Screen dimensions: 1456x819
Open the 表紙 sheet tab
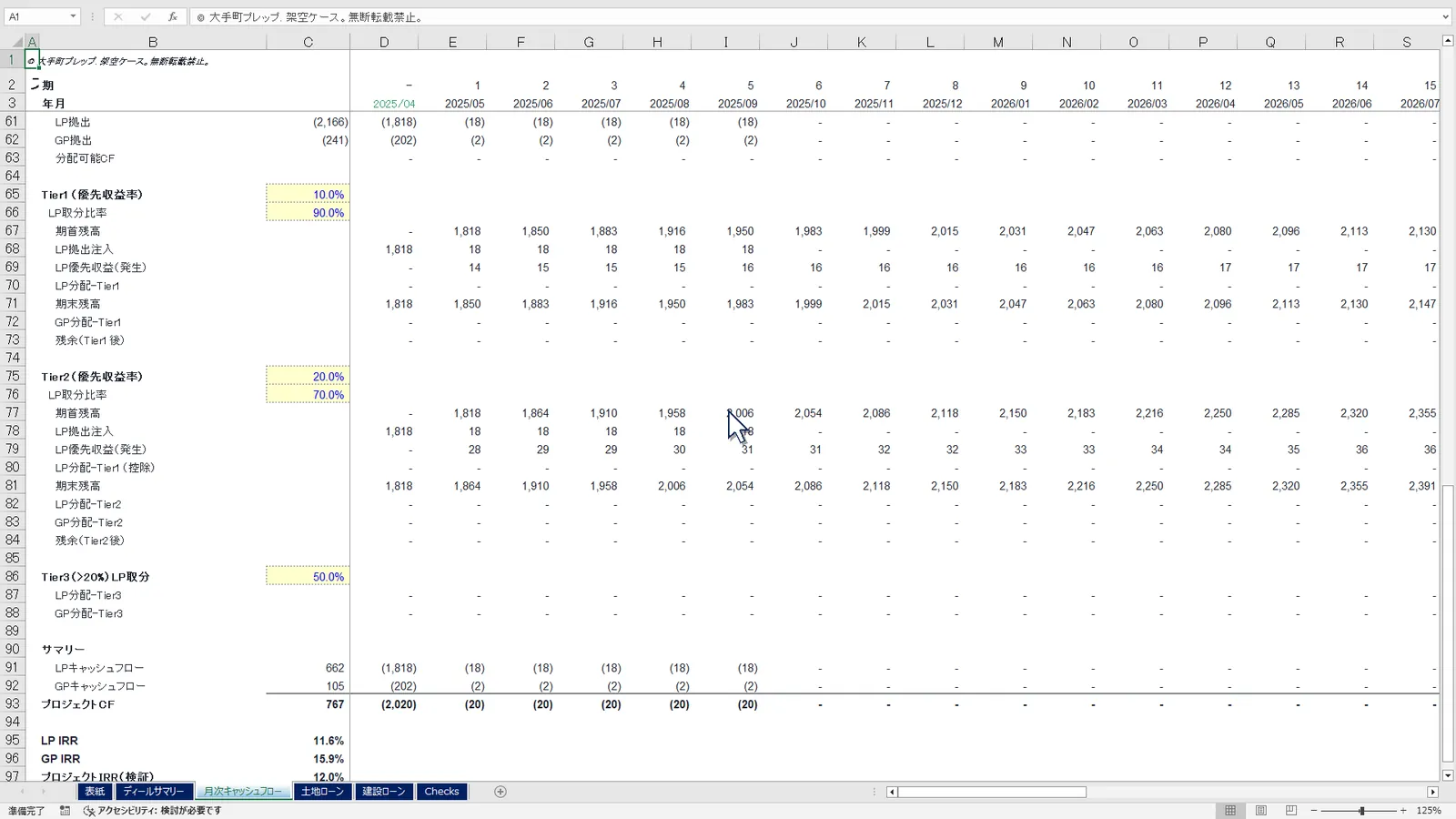coord(95,792)
